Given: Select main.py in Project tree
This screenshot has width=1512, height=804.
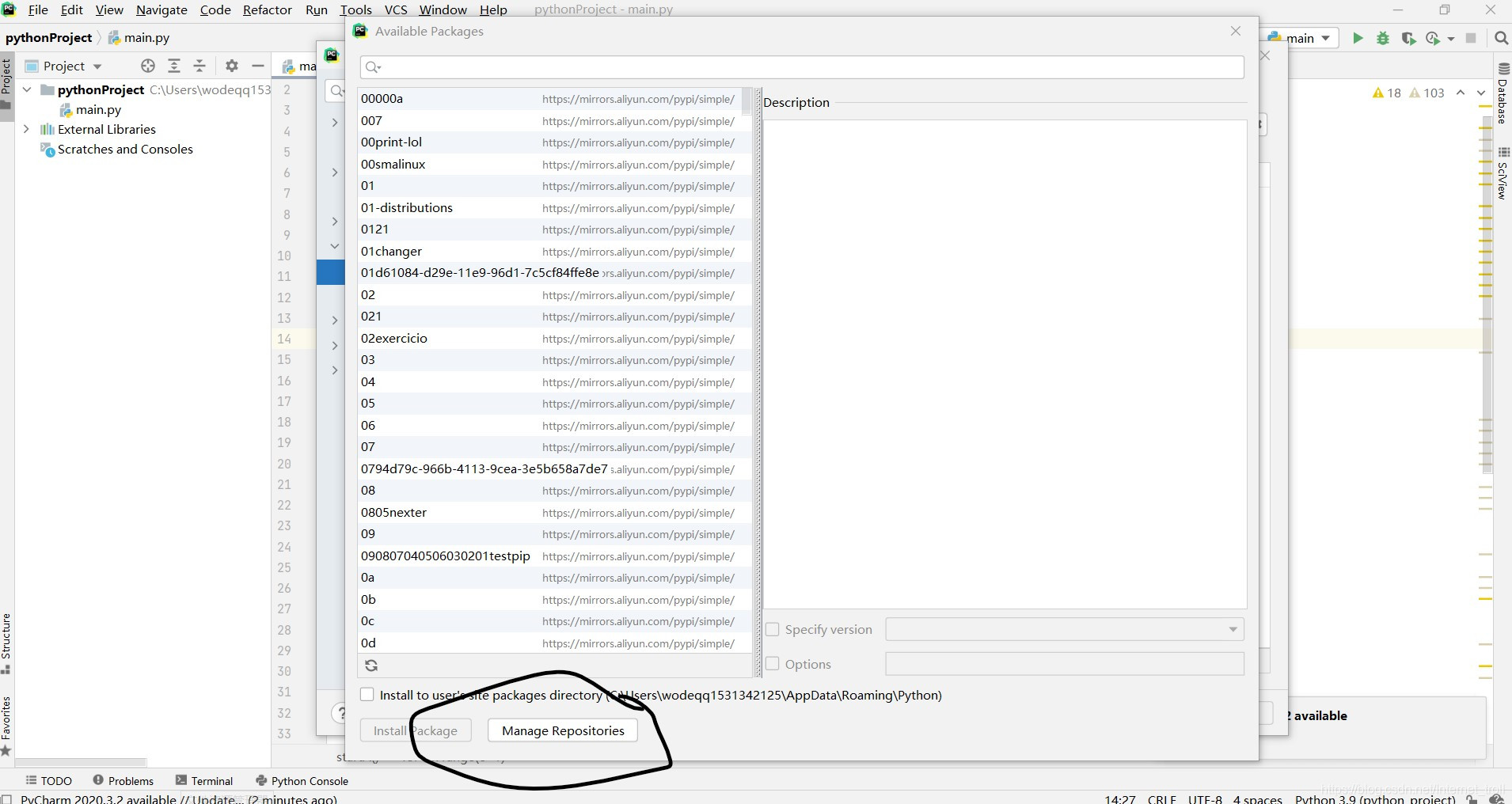Looking at the screenshot, I should pyautogui.click(x=90, y=109).
